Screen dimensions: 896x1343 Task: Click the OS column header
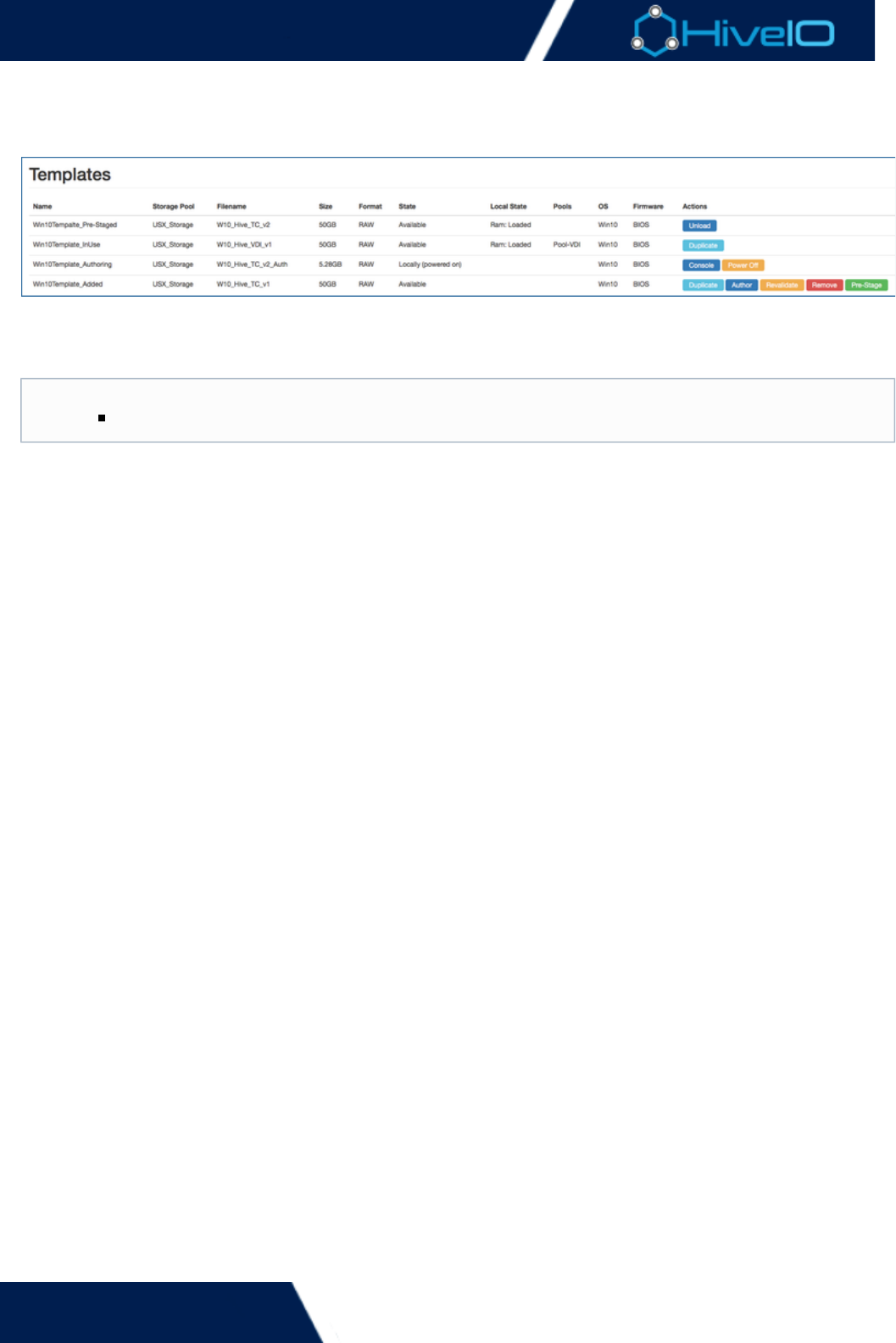604,206
